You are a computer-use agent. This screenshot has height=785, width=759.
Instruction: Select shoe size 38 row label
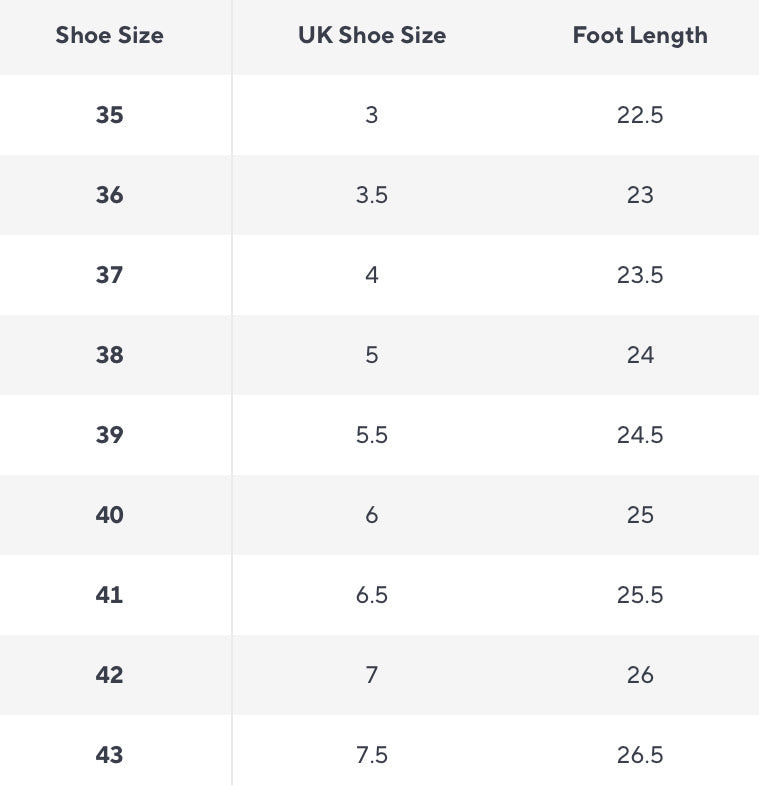(x=109, y=355)
